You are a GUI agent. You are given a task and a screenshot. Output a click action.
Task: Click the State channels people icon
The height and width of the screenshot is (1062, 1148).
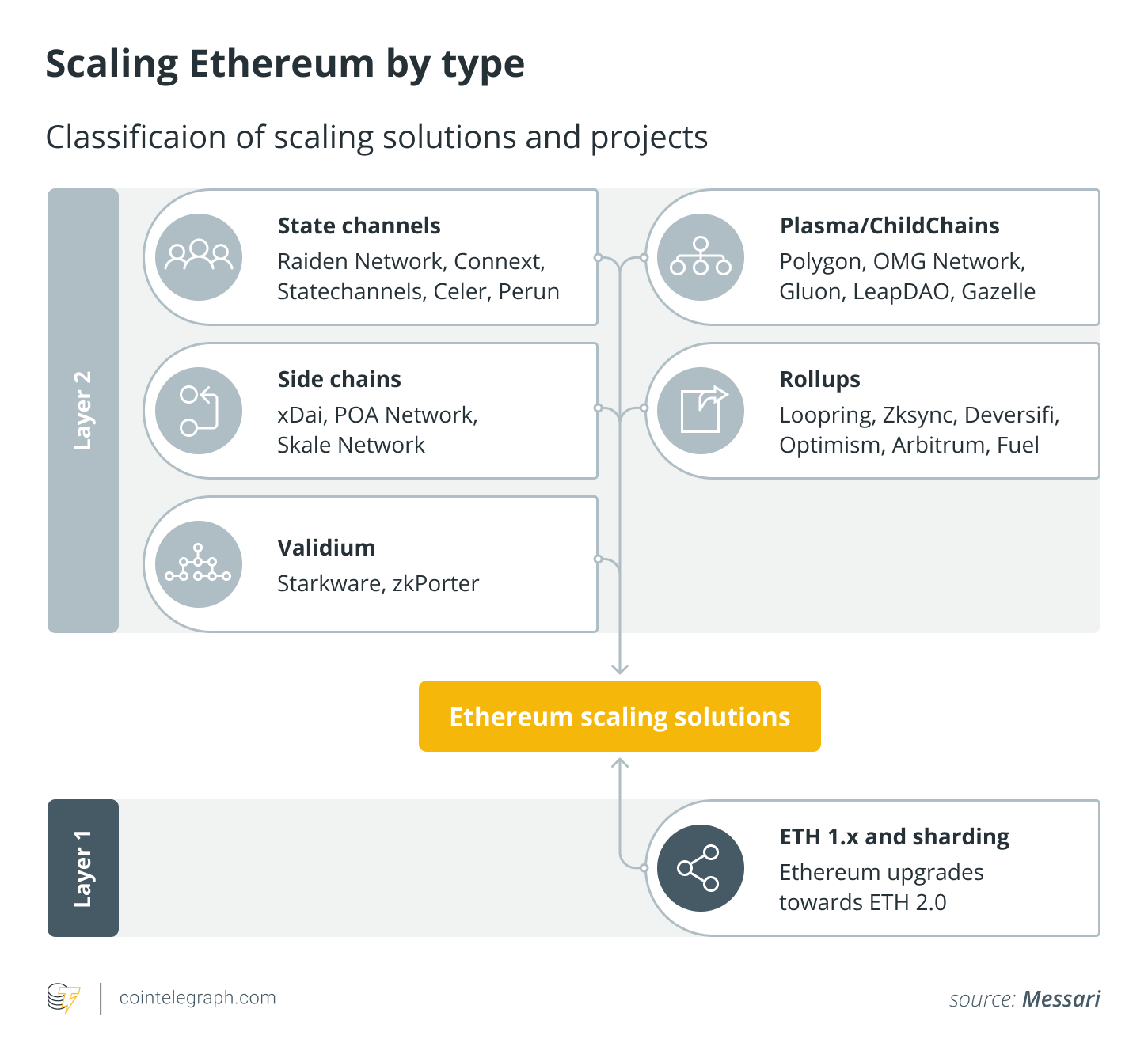tap(199, 257)
